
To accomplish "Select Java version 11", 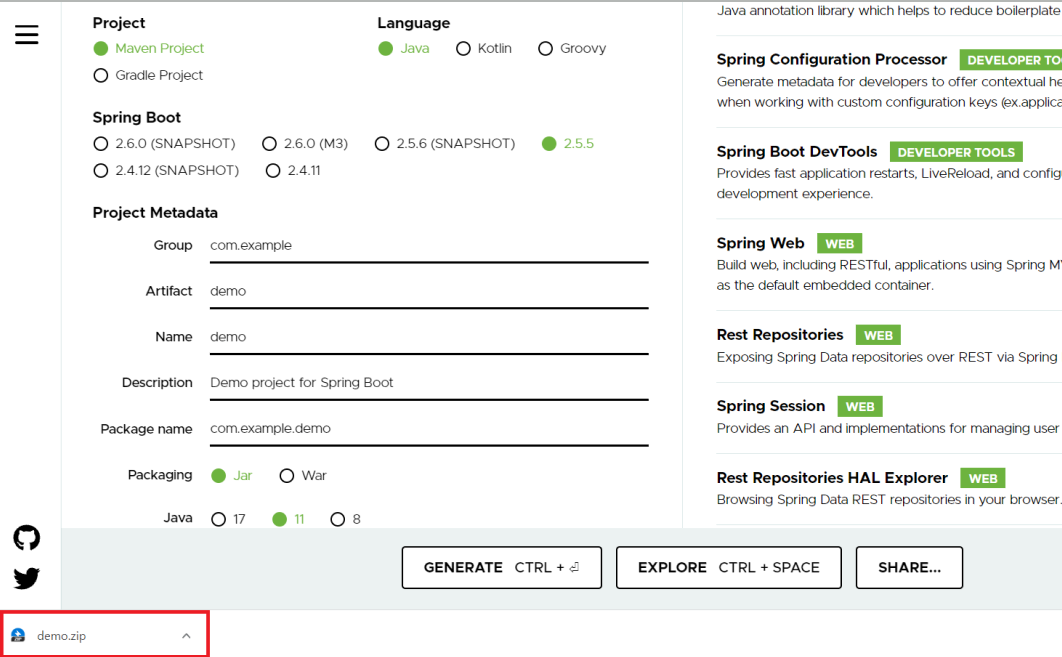I will [x=288, y=519].
